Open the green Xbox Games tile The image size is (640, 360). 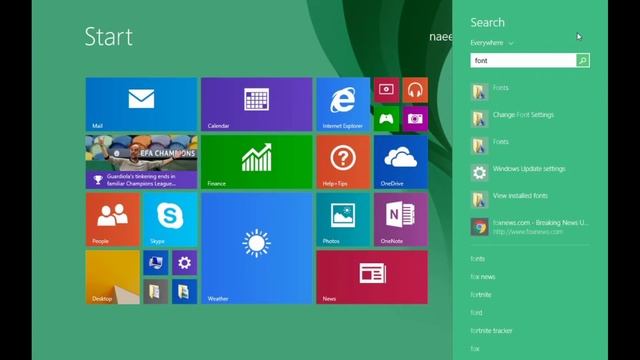click(387, 119)
